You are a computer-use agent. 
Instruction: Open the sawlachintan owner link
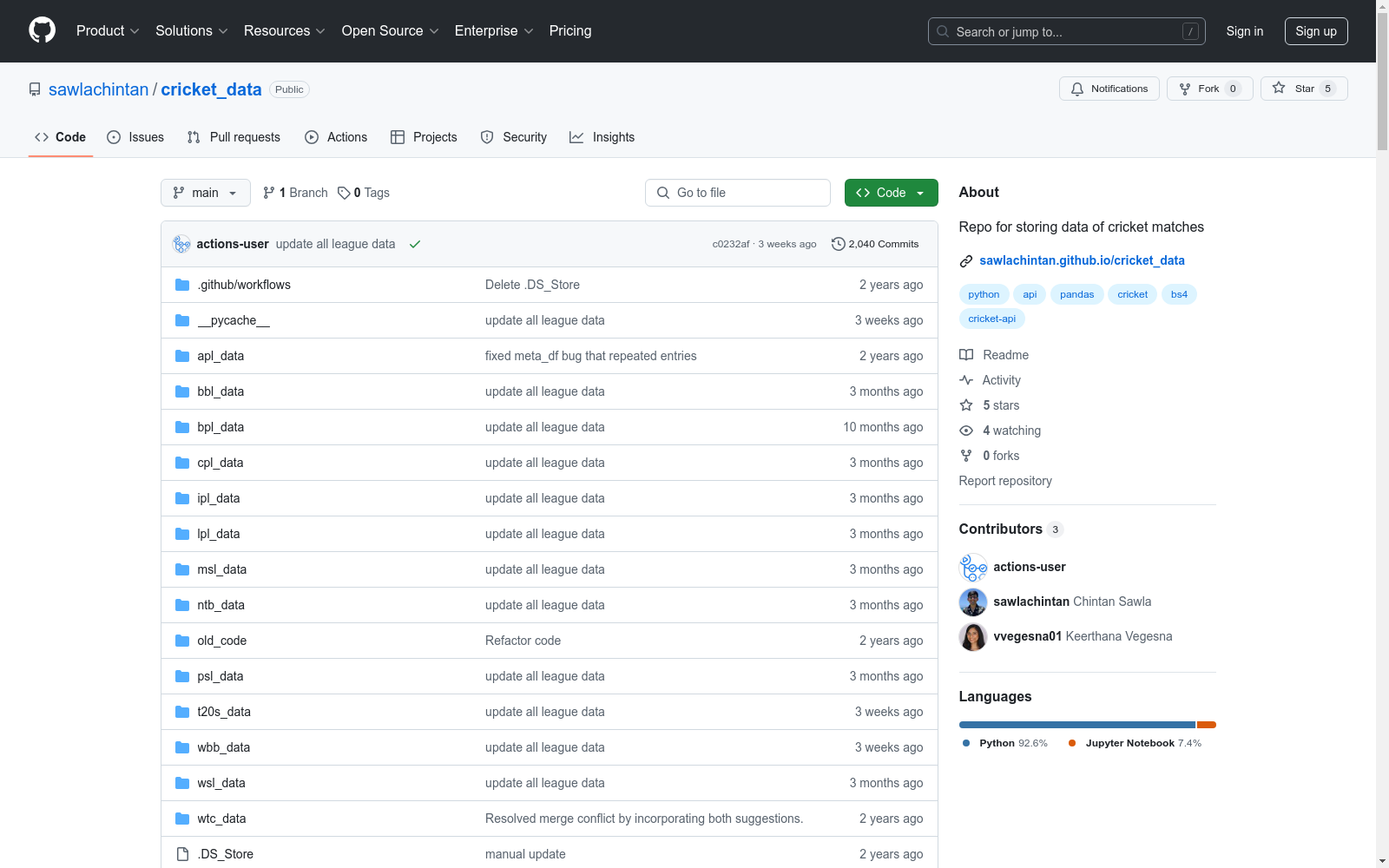(x=99, y=89)
